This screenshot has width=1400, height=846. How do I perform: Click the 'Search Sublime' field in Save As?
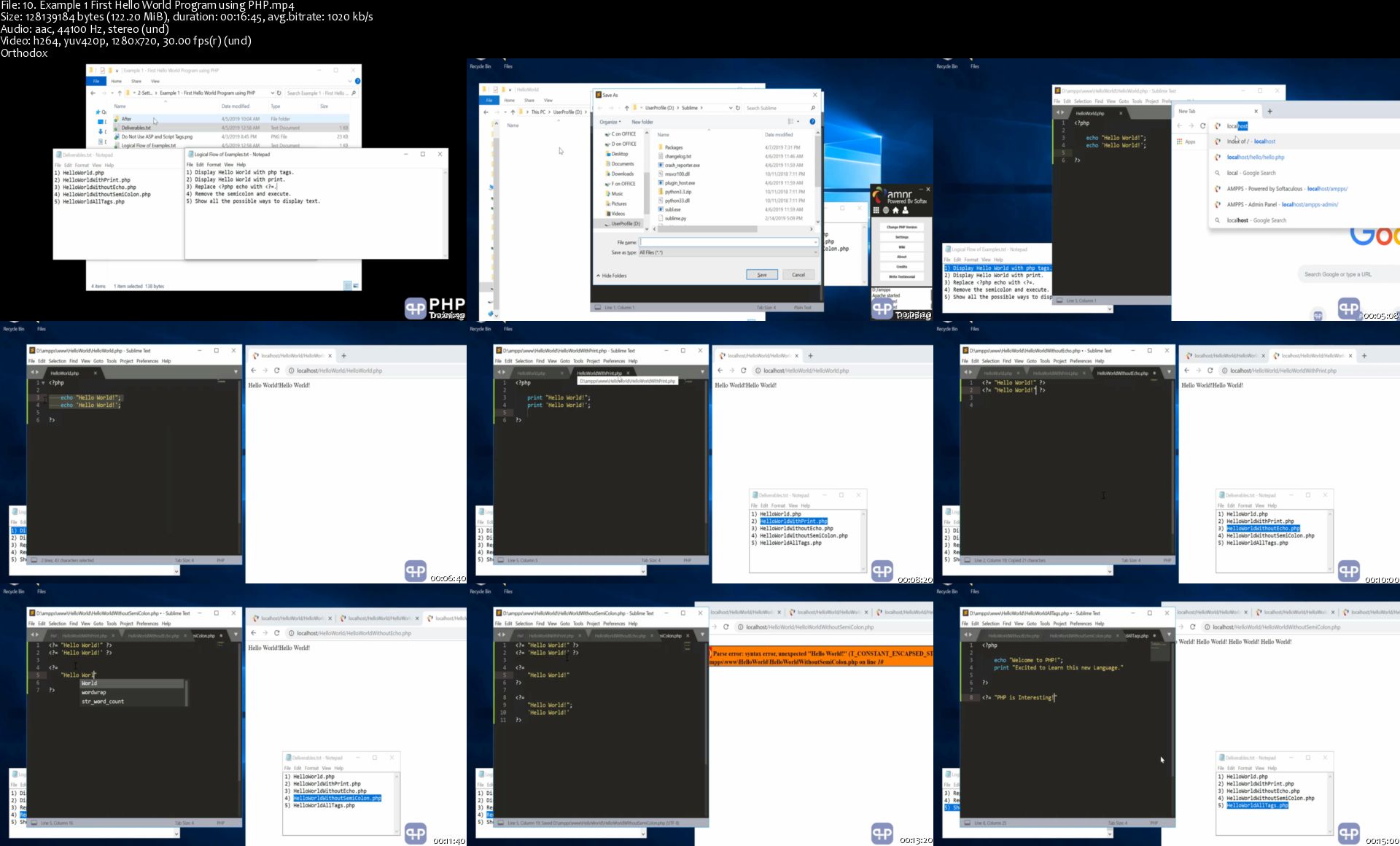[780, 108]
